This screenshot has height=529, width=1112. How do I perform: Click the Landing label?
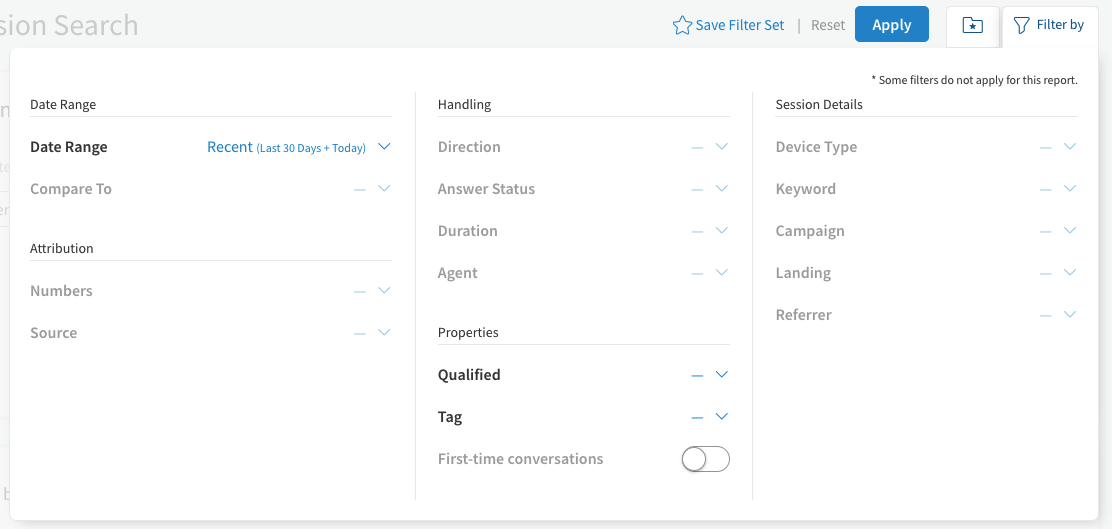tap(803, 273)
